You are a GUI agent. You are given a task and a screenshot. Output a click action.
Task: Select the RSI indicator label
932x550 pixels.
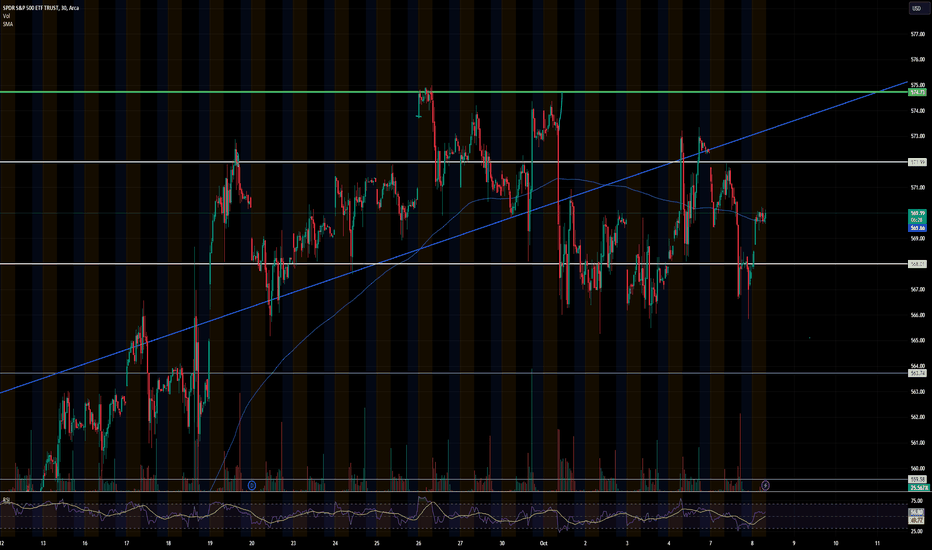point(6,499)
